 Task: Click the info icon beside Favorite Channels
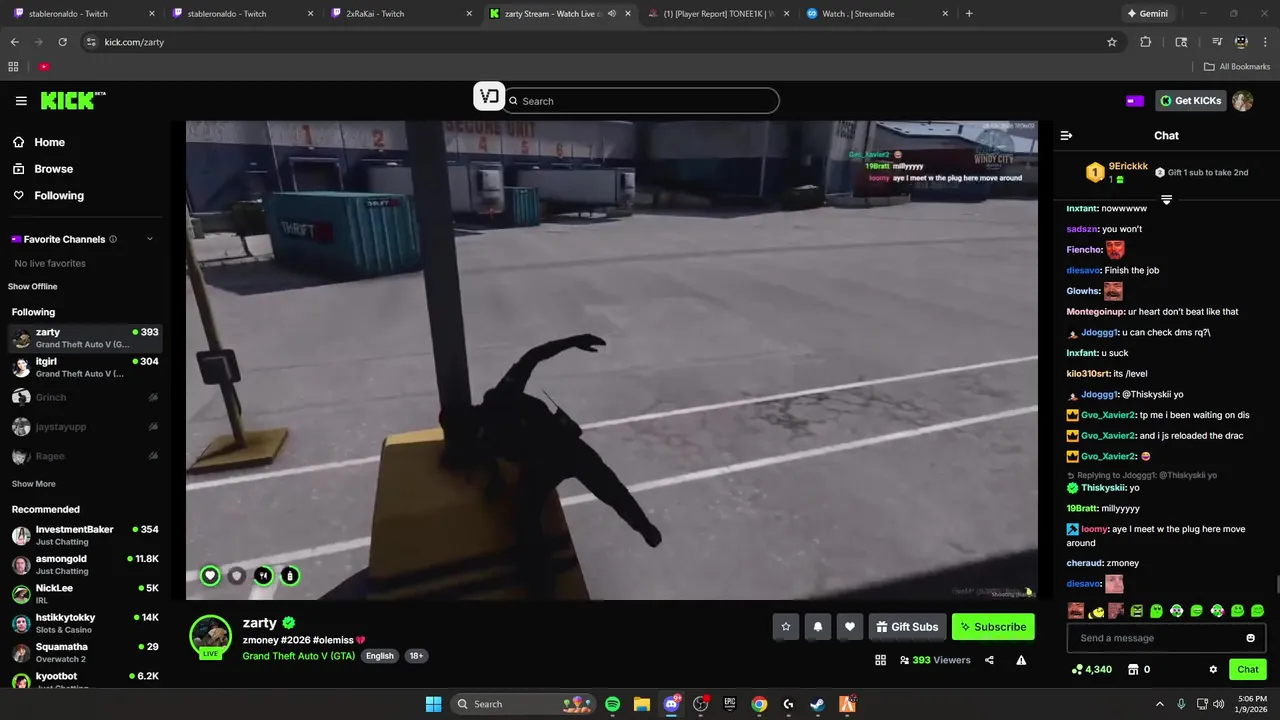(x=113, y=239)
